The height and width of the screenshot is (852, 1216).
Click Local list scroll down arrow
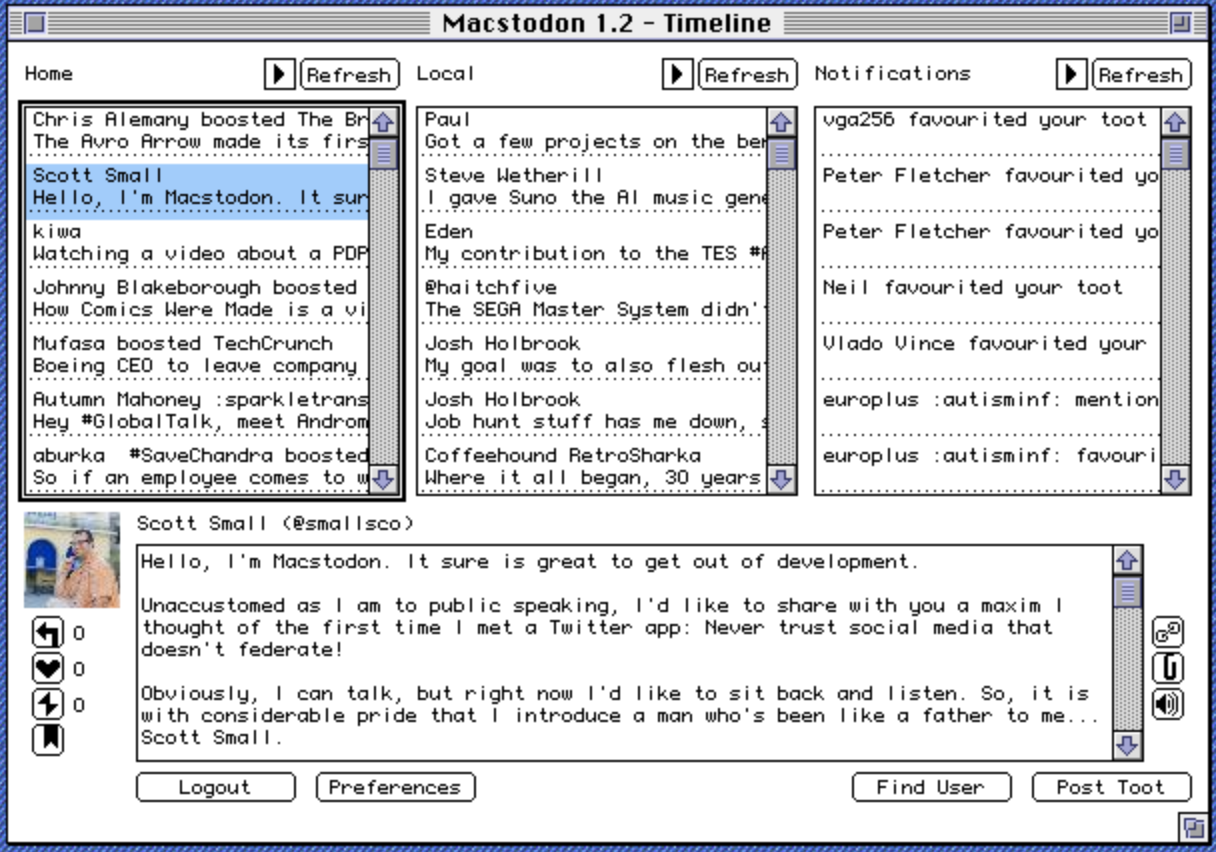781,479
